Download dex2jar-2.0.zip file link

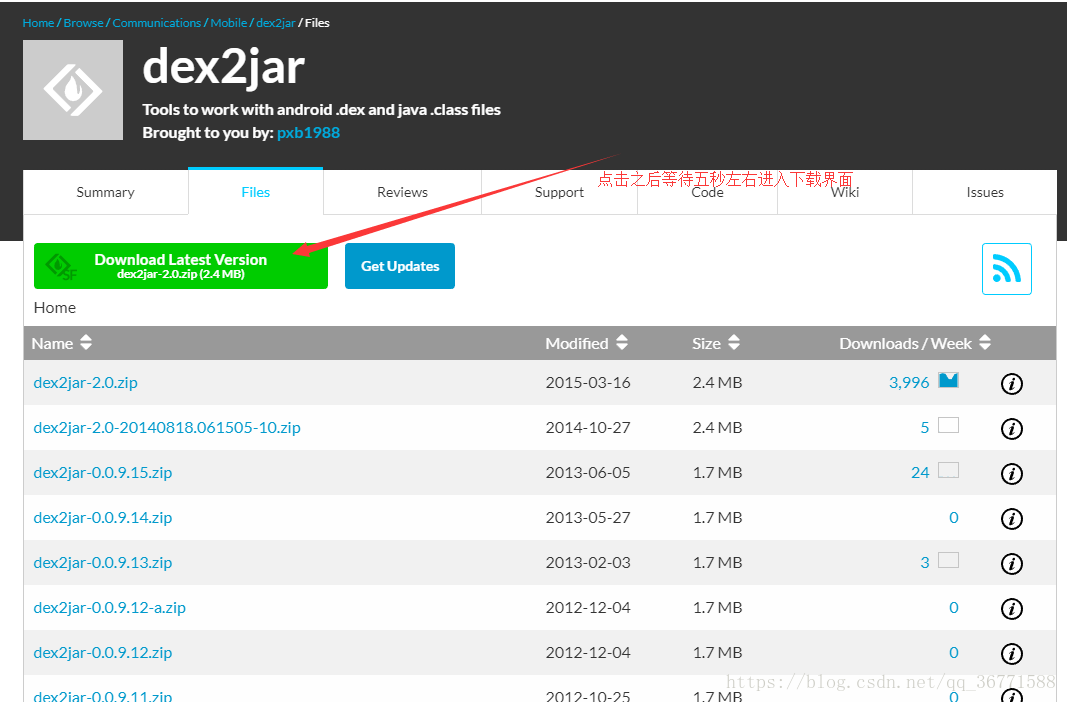[86, 382]
